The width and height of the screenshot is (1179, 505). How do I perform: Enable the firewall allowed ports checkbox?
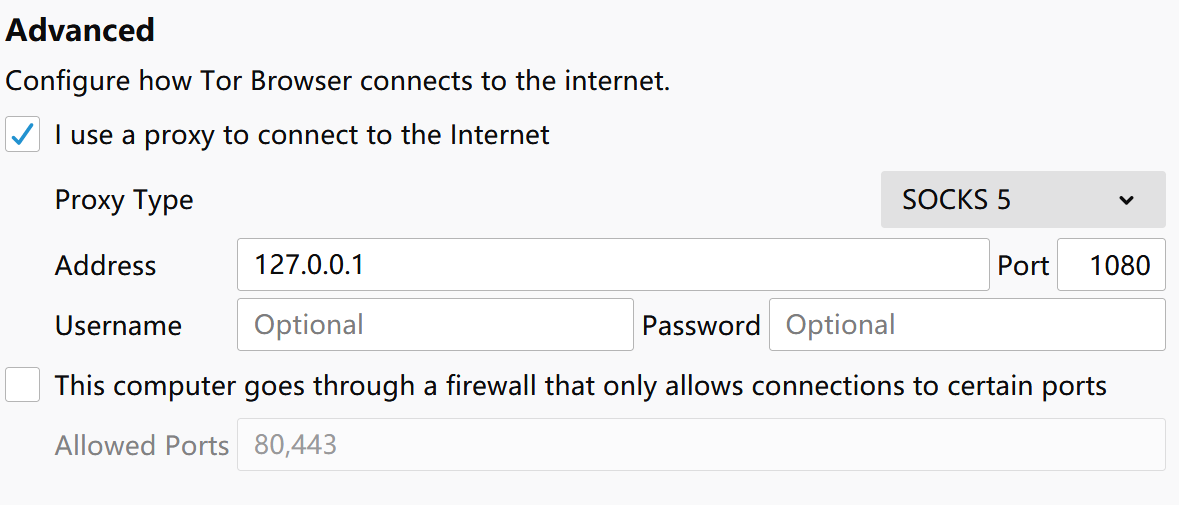pos(23,385)
